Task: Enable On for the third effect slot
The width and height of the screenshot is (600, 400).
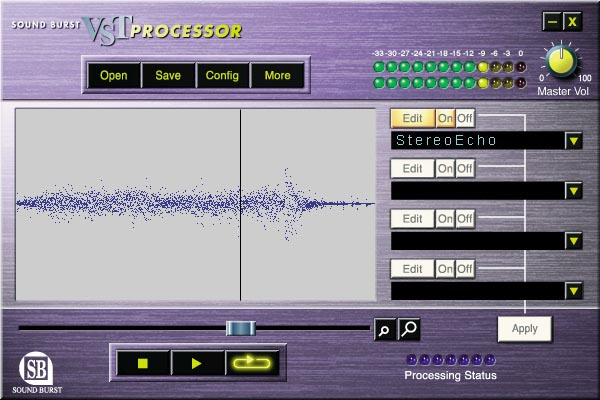Action: (445, 219)
